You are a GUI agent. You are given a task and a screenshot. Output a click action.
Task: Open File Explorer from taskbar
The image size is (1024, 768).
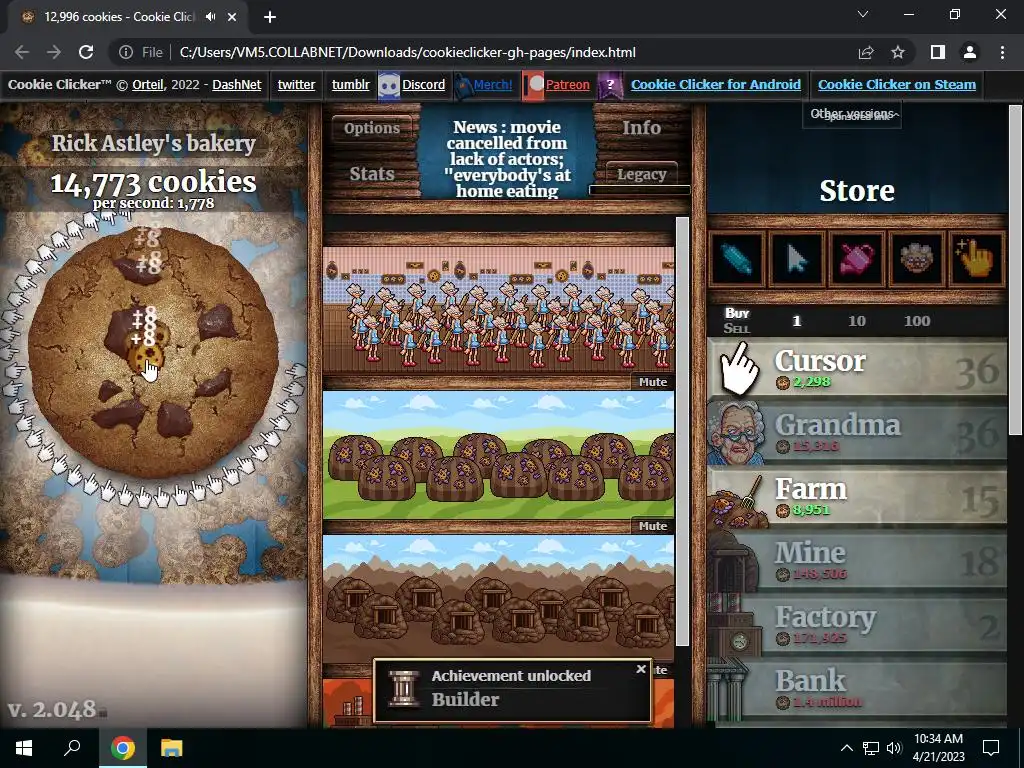tap(172, 748)
